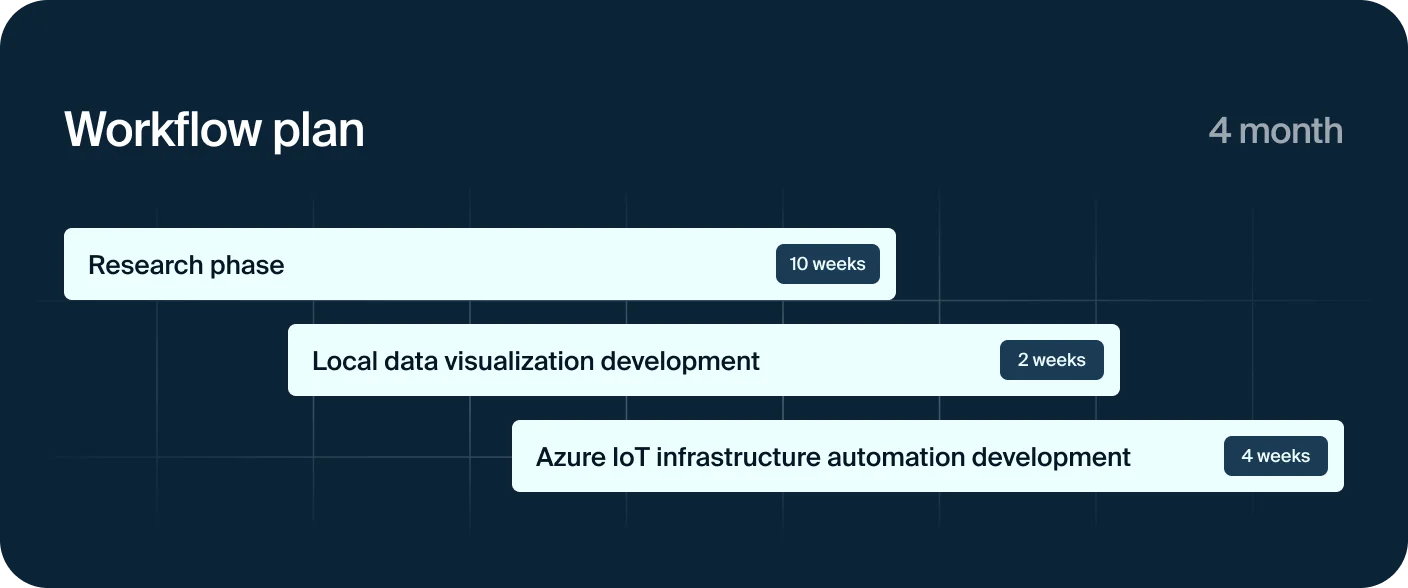Click the "10 weeks" duration badge
Viewport: 1408px width, 588px height.
point(828,264)
